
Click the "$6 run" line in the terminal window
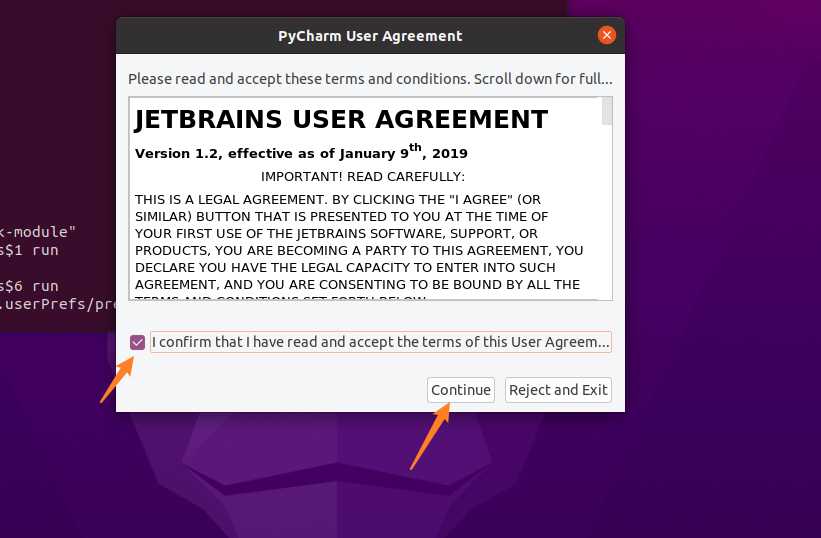click(29, 286)
